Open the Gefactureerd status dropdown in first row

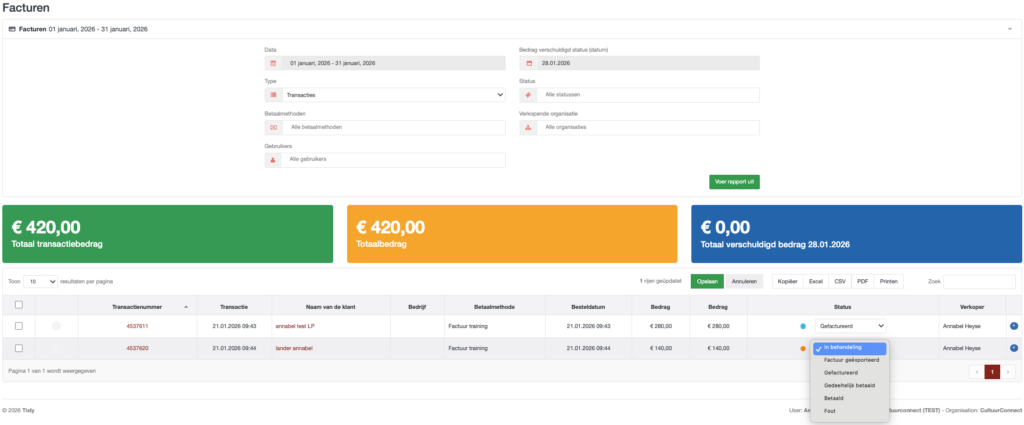(850, 326)
